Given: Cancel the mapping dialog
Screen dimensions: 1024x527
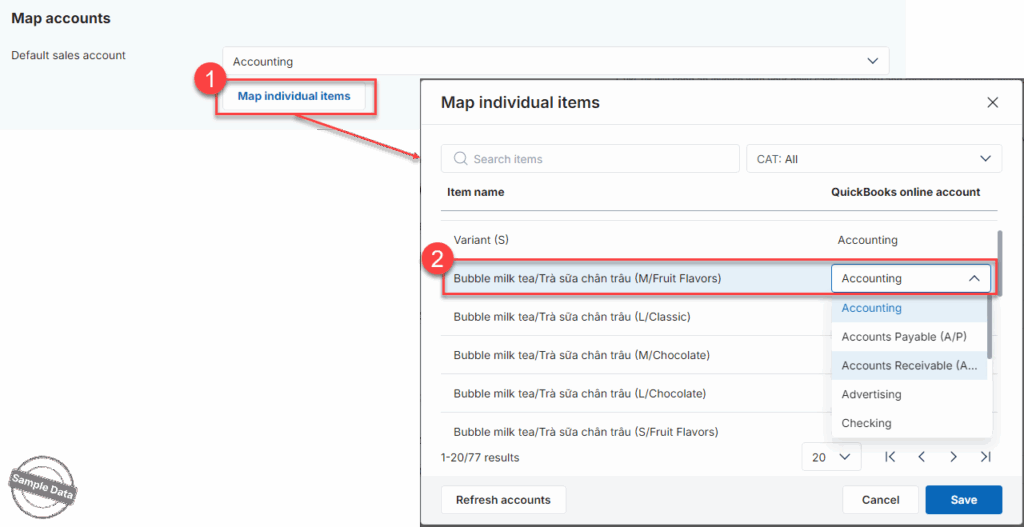Looking at the screenshot, I should pyautogui.click(x=880, y=500).
